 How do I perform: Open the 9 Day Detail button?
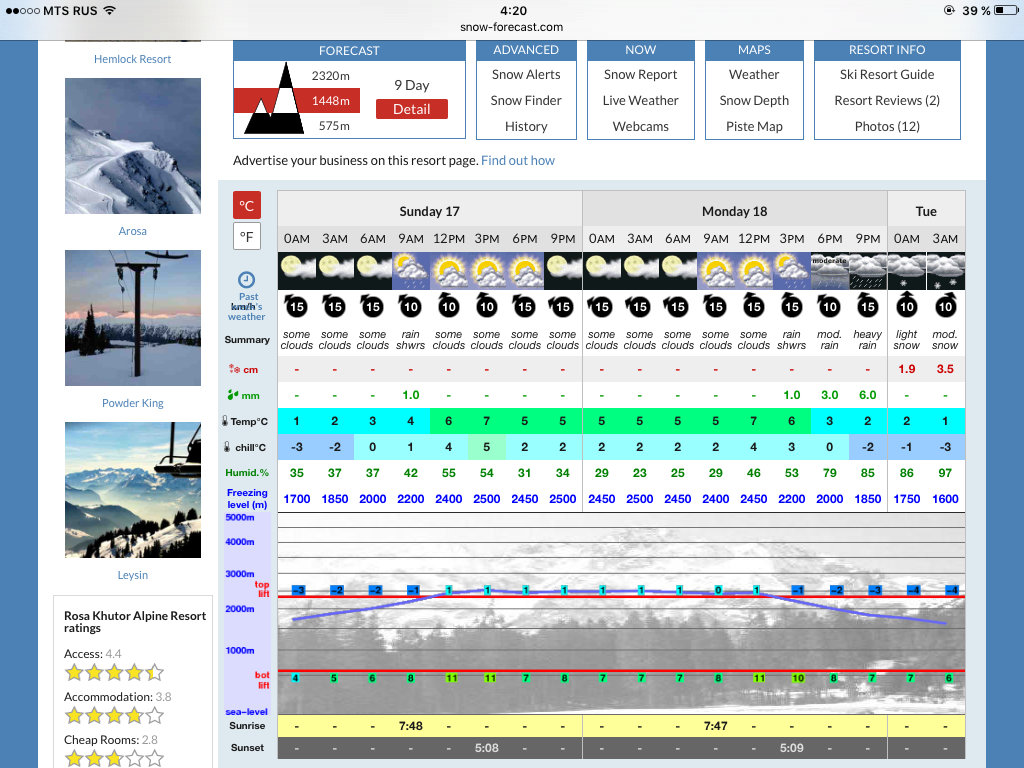pyautogui.click(x=411, y=109)
